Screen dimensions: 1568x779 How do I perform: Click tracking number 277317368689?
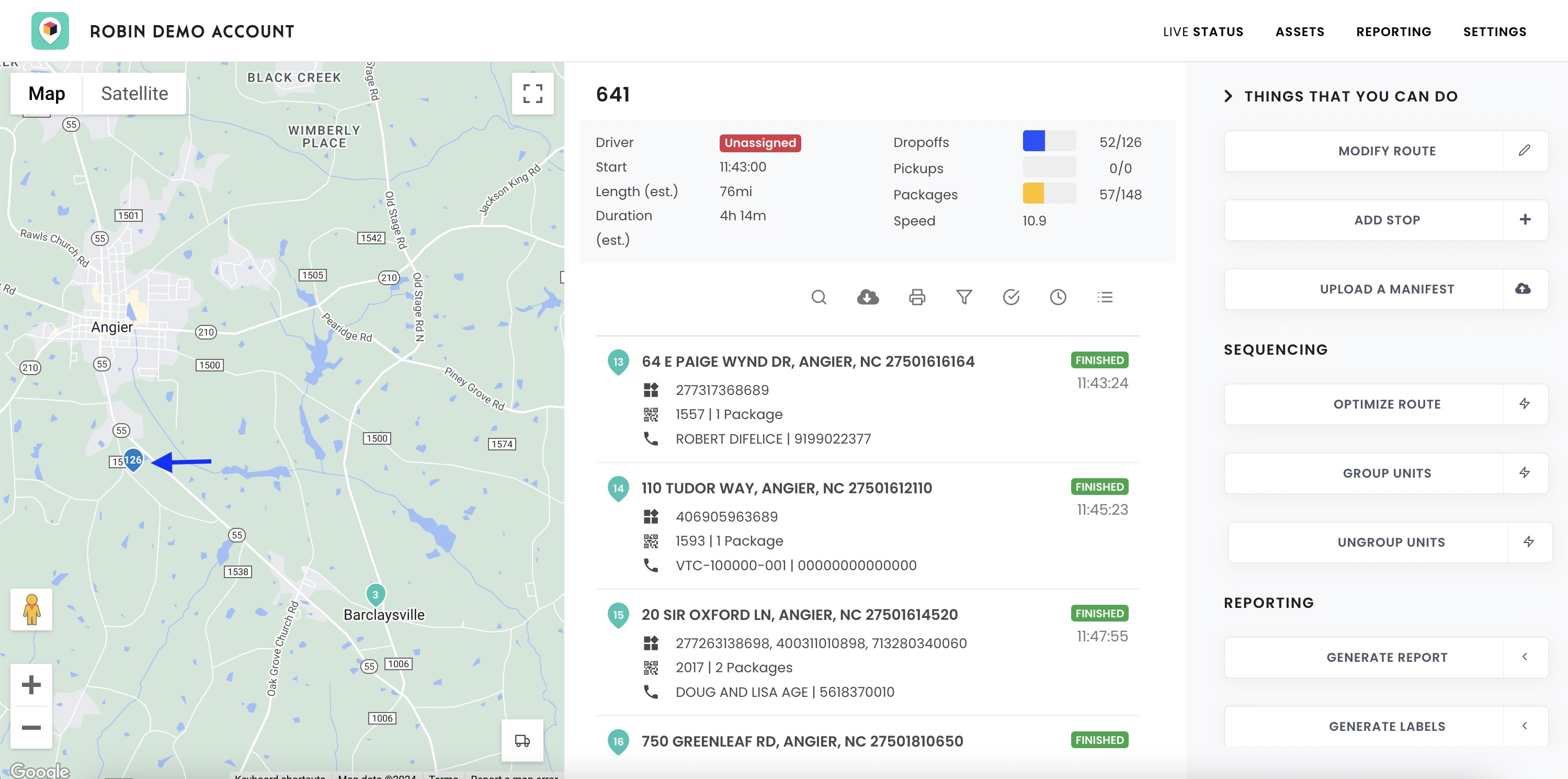(x=722, y=390)
